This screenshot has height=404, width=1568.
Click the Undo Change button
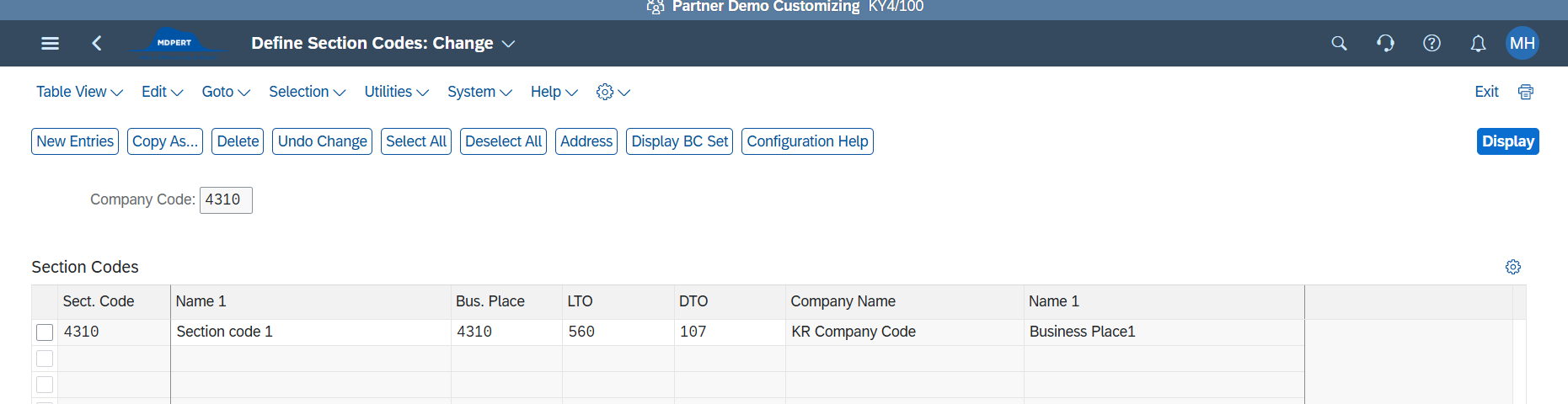click(x=323, y=141)
